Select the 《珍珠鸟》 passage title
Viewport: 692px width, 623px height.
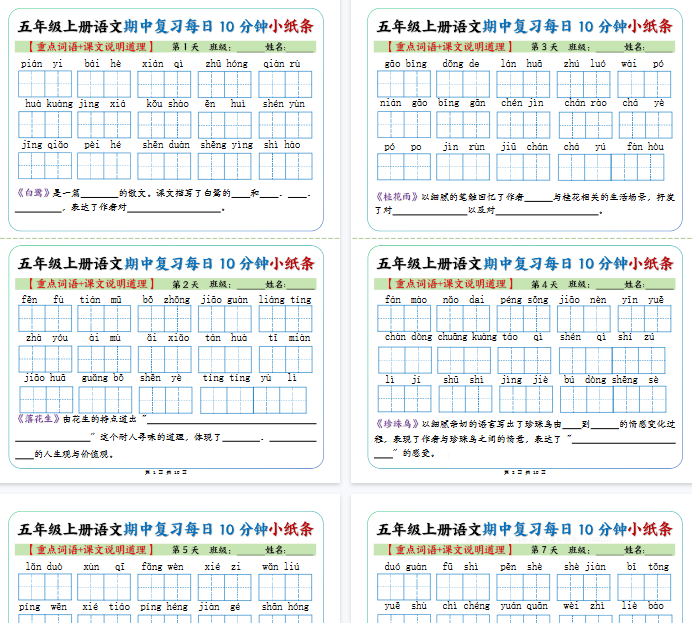click(396, 424)
